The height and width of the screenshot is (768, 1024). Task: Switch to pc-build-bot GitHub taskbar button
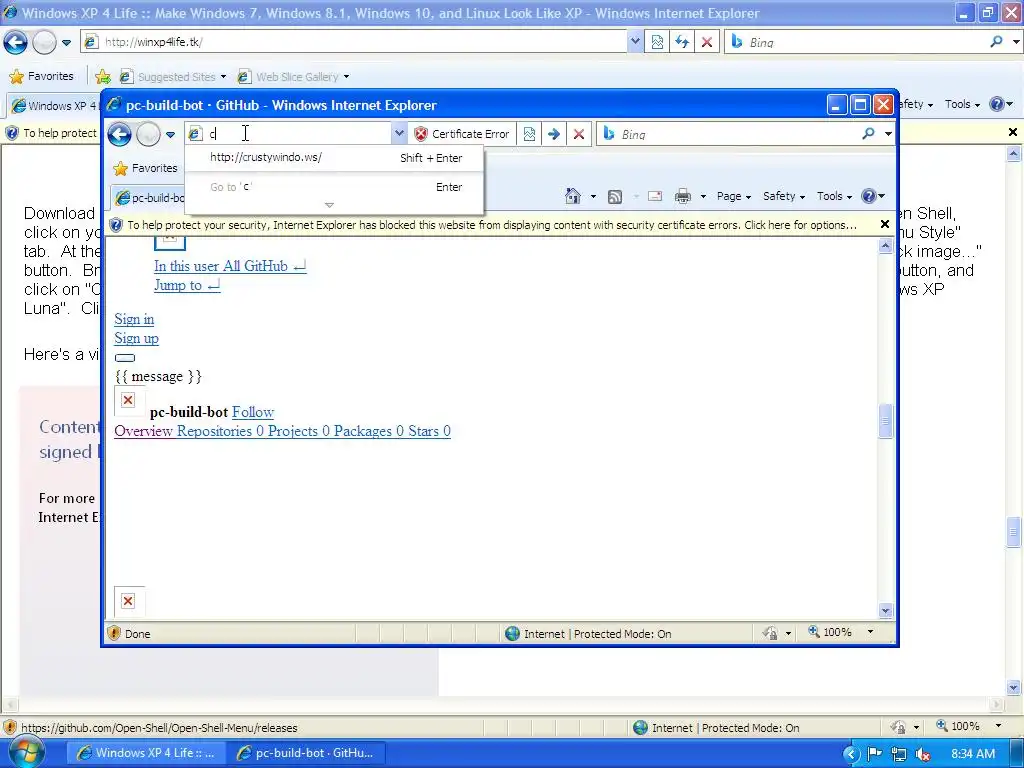pyautogui.click(x=306, y=752)
